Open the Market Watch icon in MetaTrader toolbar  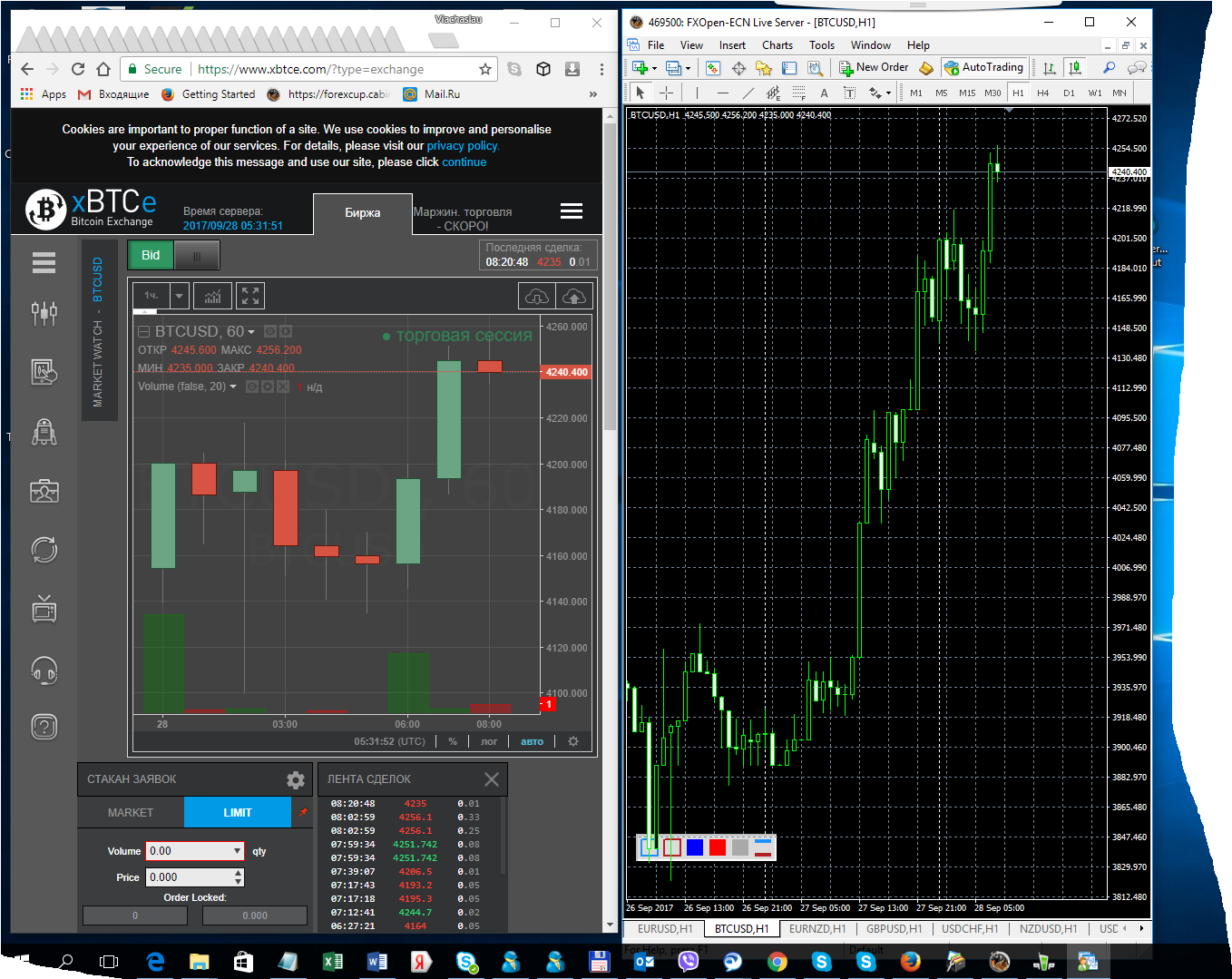[x=713, y=68]
